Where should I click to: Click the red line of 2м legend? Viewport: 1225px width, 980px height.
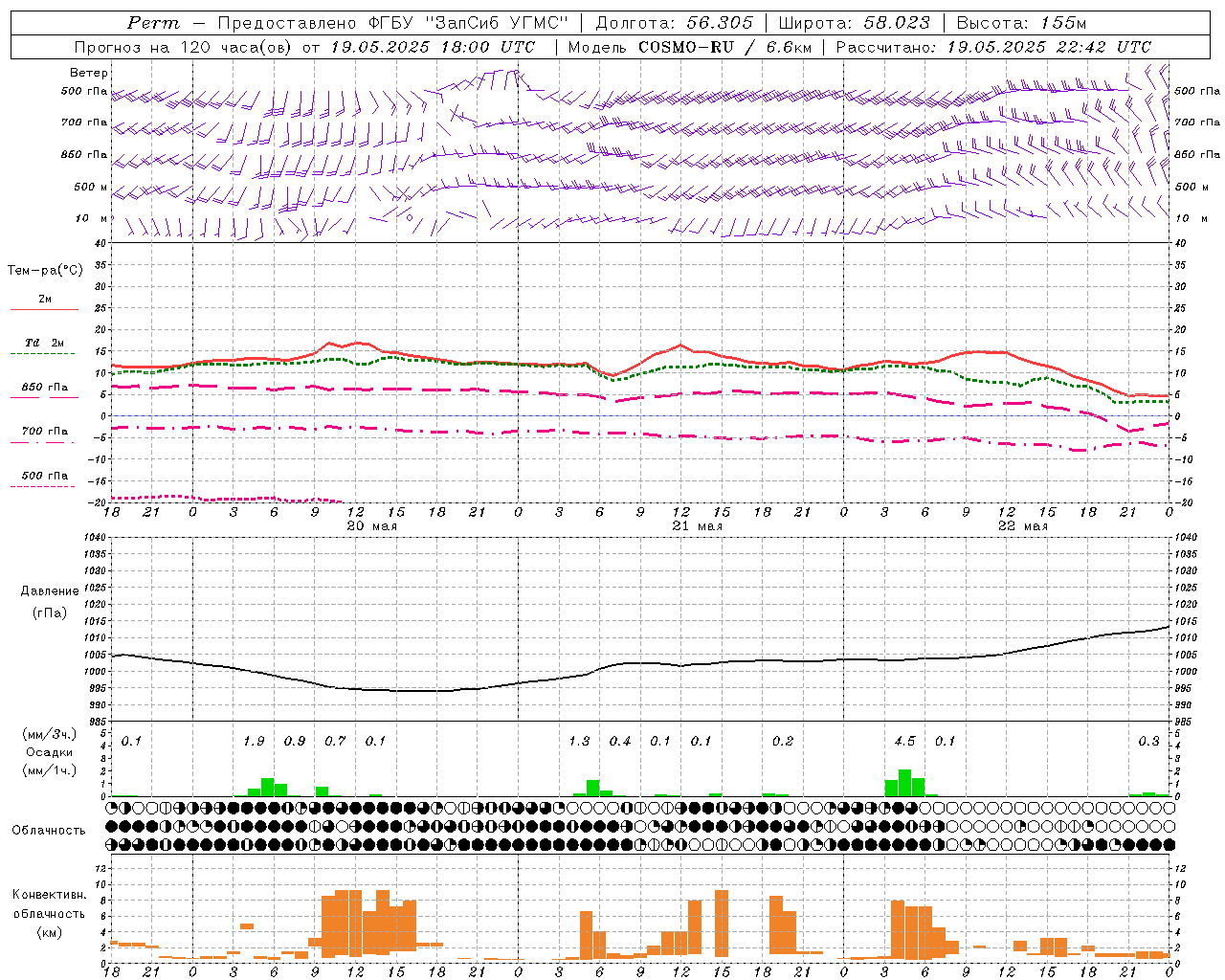44,310
